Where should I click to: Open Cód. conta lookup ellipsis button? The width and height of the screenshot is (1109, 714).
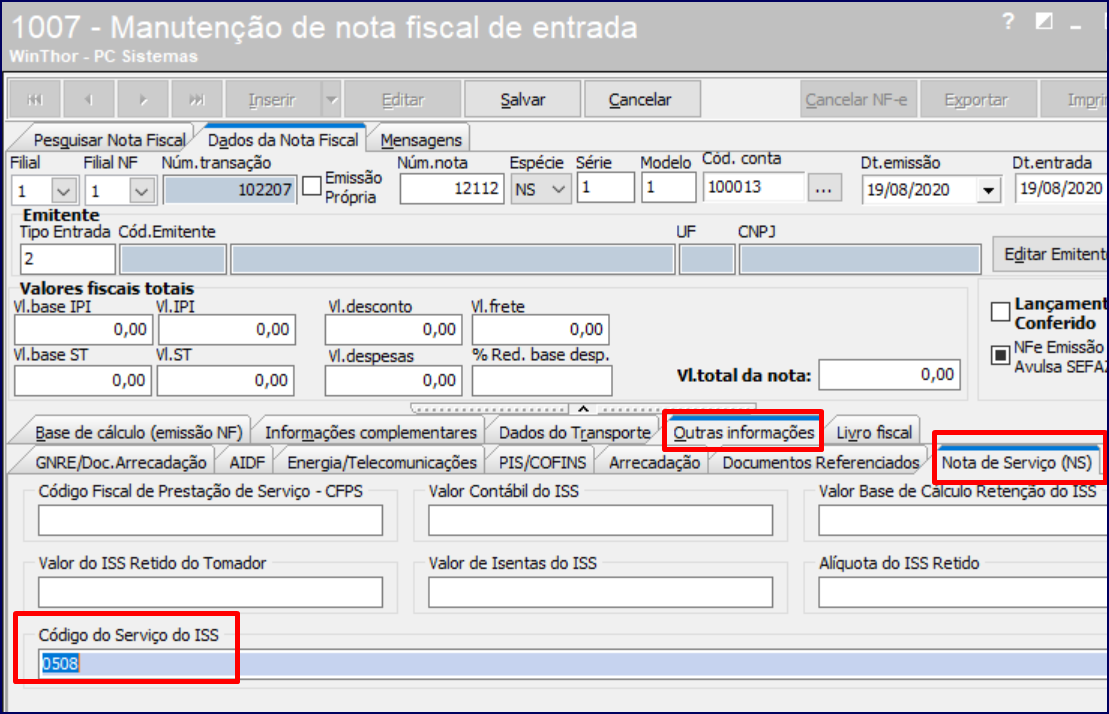point(824,189)
